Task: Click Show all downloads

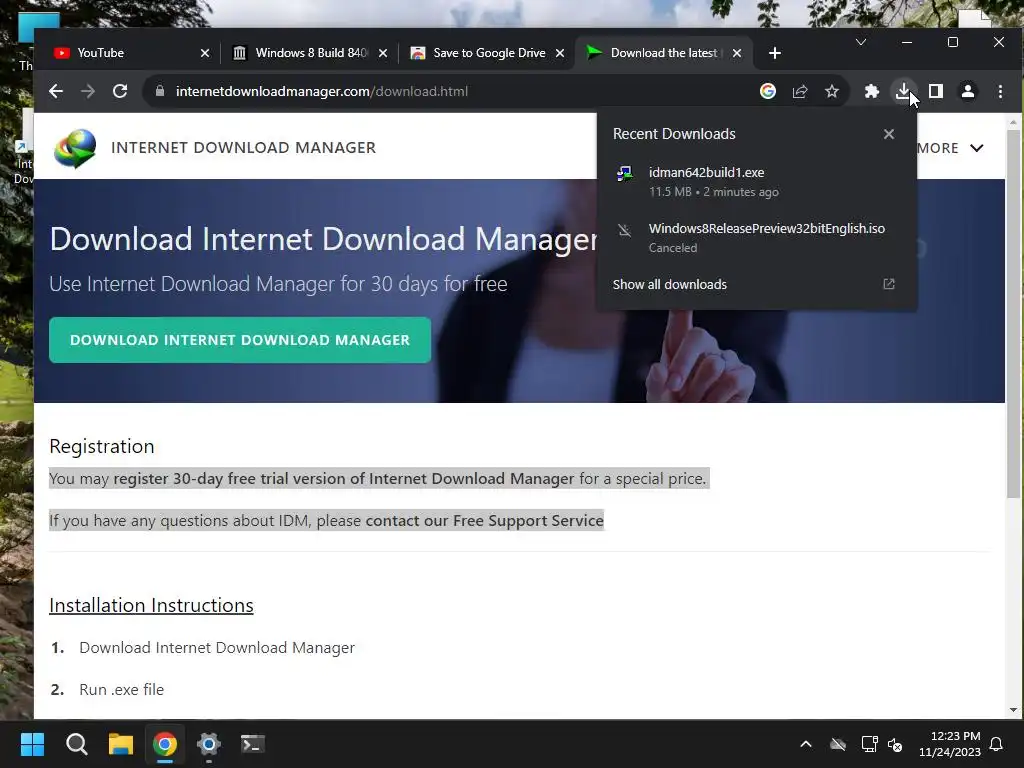Action: (669, 285)
